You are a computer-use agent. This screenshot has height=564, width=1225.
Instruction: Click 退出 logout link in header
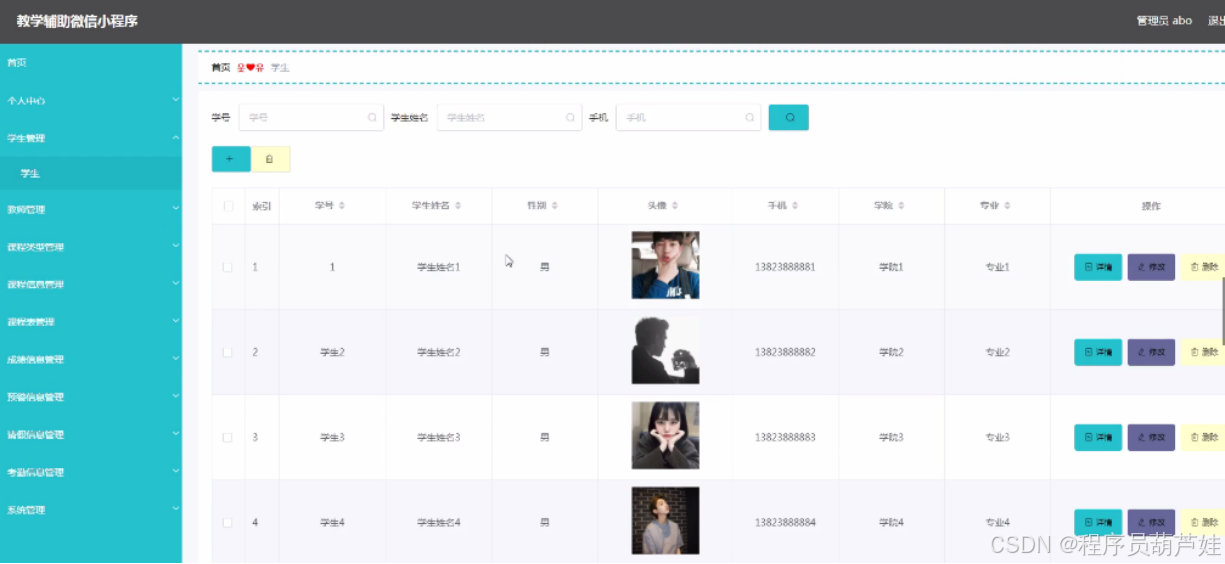tap(1215, 20)
